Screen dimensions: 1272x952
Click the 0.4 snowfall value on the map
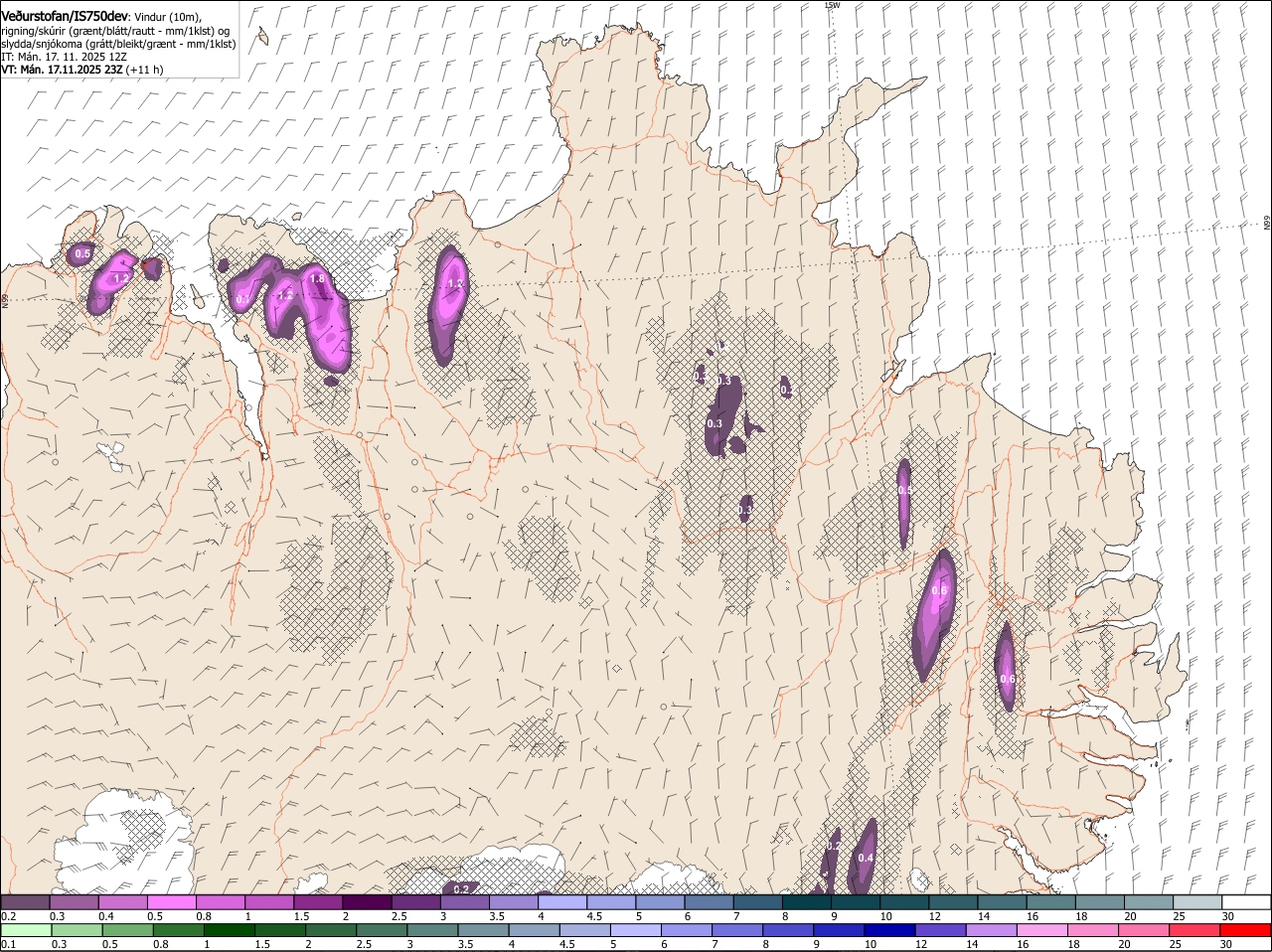[x=866, y=858]
